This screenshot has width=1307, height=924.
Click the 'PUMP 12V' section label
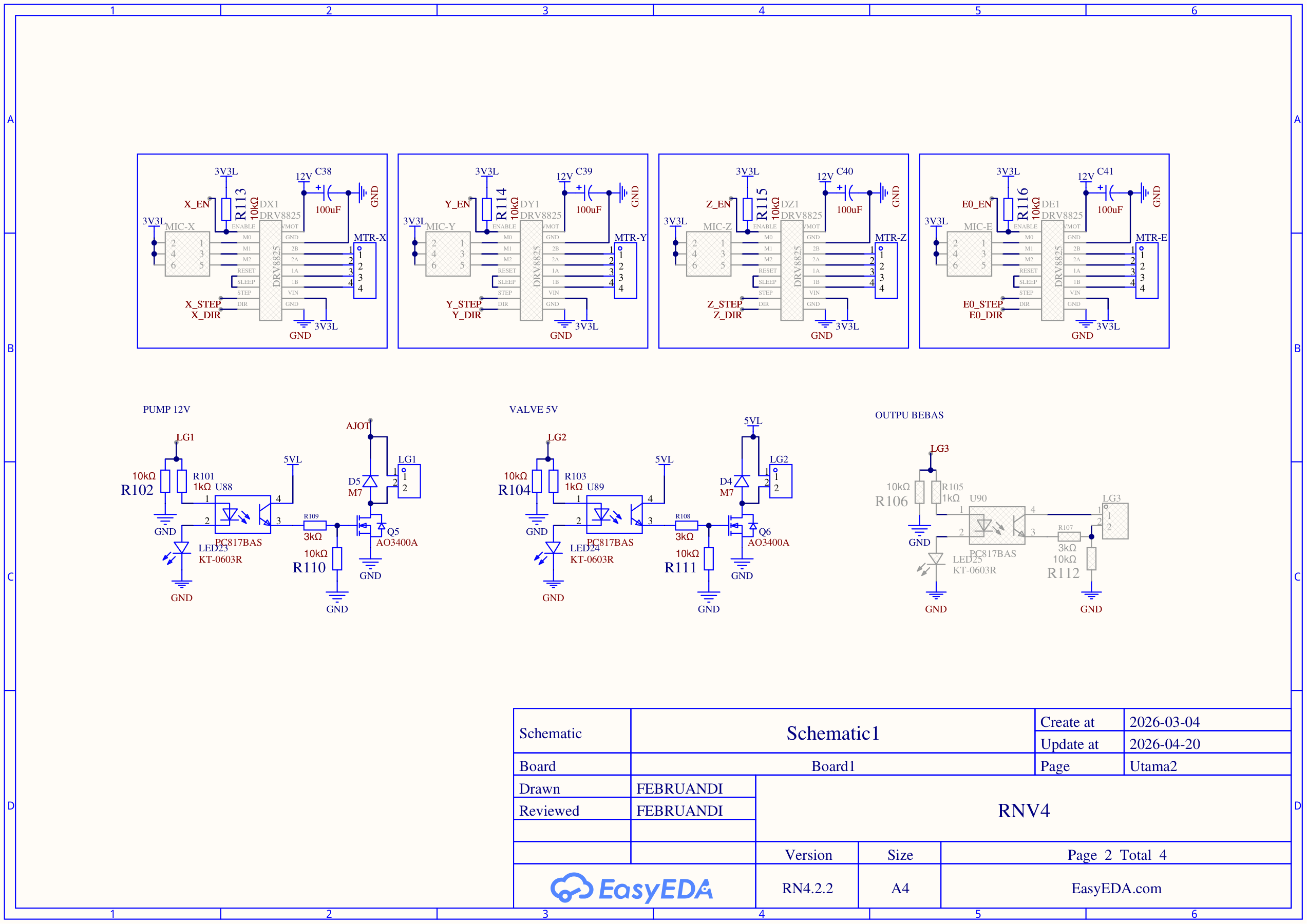[x=166, y=410]
